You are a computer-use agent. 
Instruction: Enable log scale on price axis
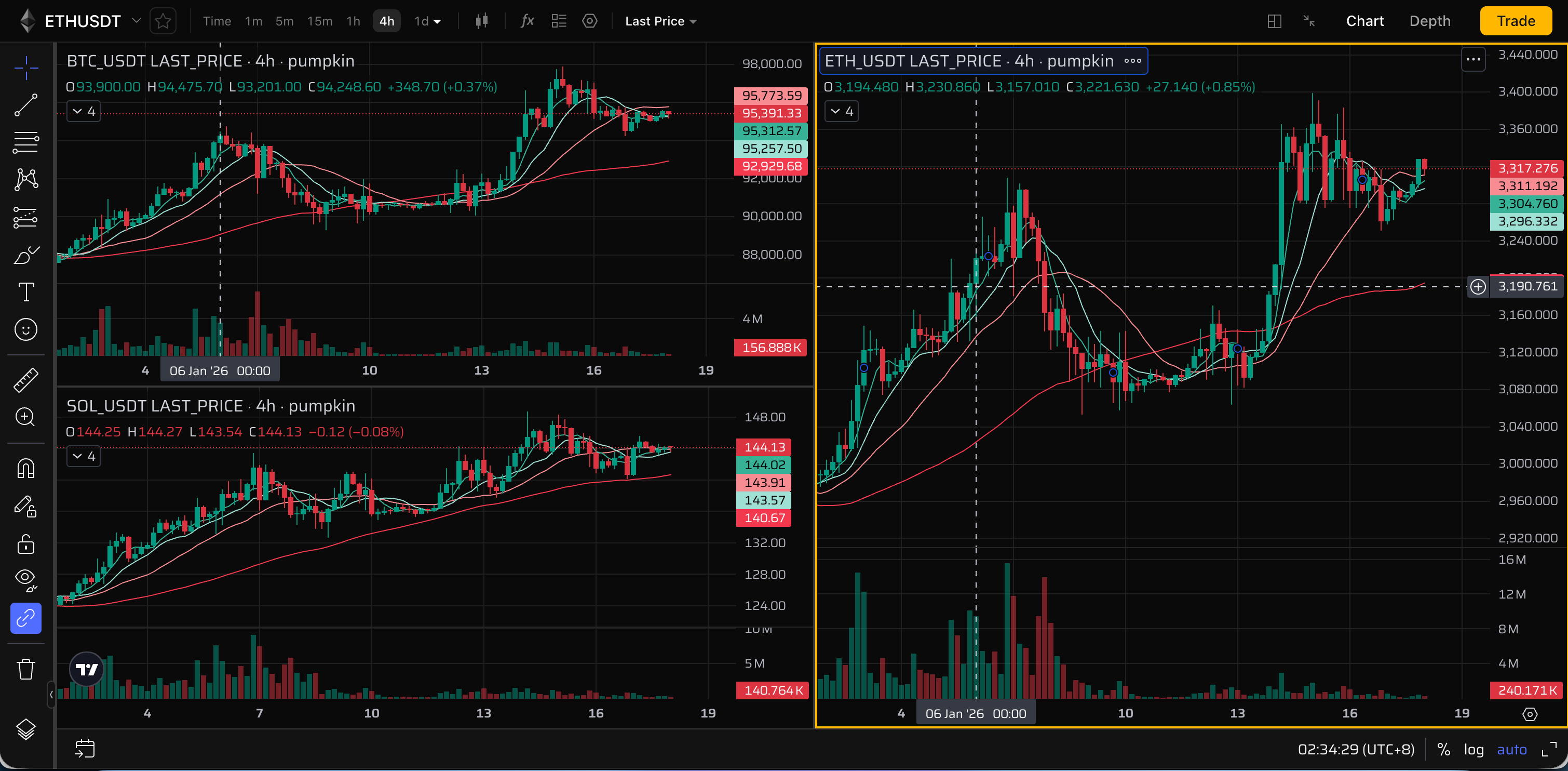point(1473,749)
